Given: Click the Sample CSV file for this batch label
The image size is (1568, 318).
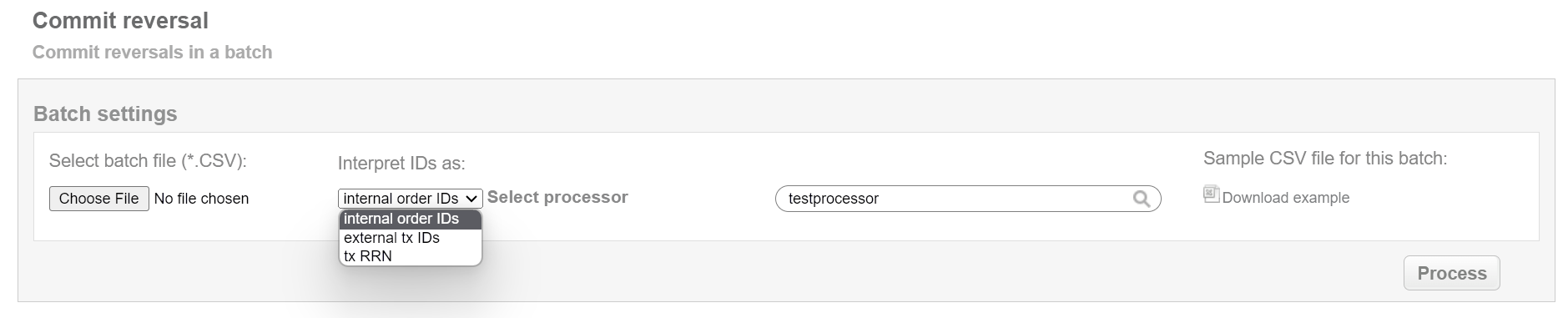Looking at the screenshot, I should point(1325,159).
